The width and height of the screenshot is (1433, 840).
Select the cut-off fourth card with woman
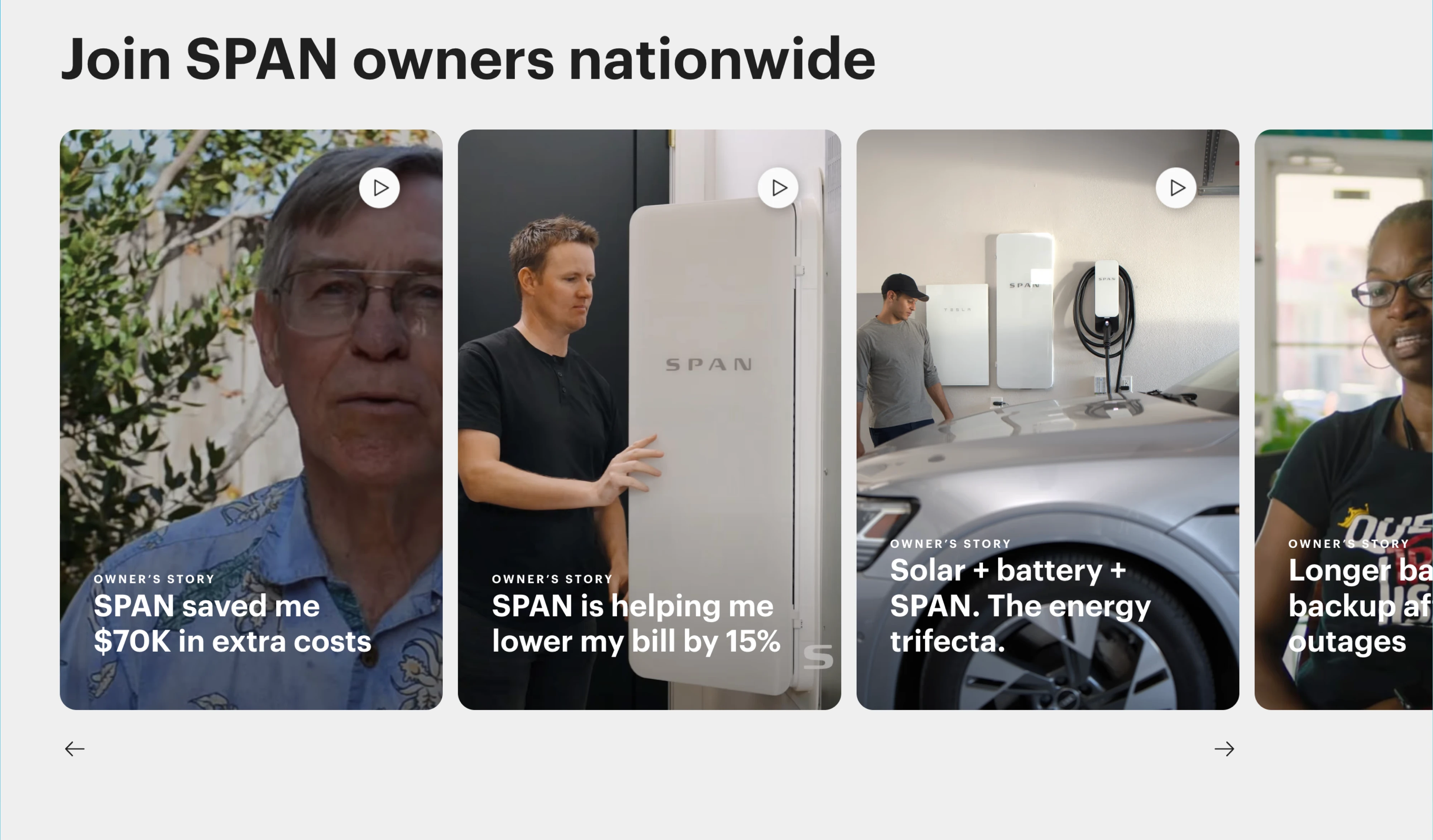(1343, 419)
